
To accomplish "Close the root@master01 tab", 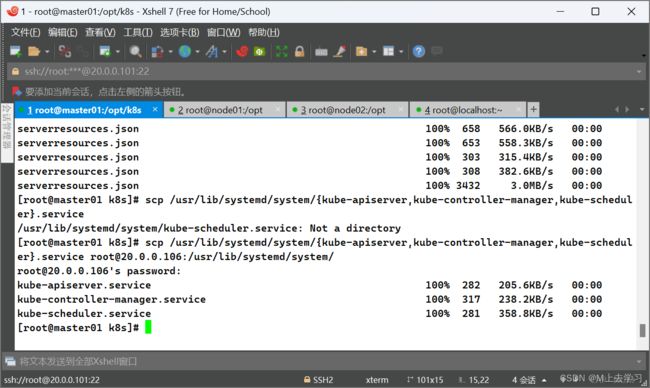I will (155, 109).
